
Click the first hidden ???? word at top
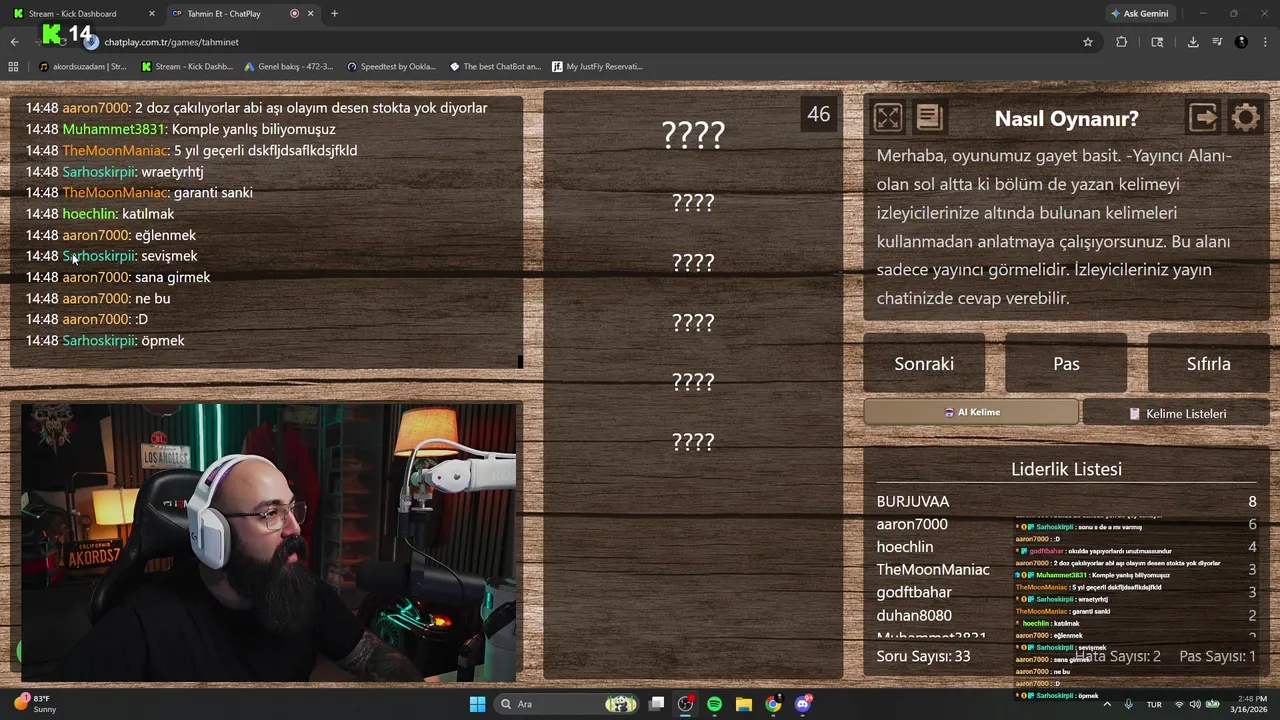(693, 134)
